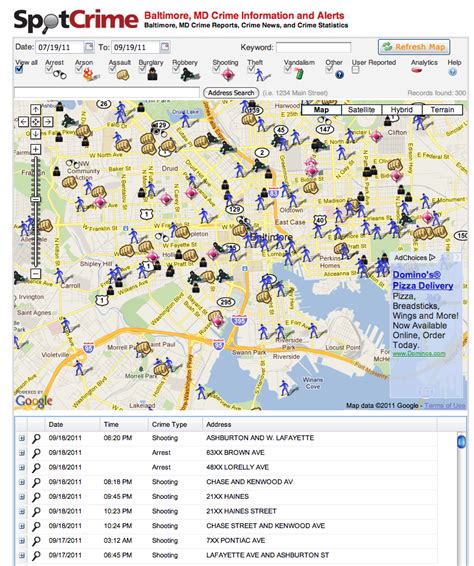Expand the 21XX Haines 09:45 PM row
The image size is (474, 566).
[x=22, y=497]
